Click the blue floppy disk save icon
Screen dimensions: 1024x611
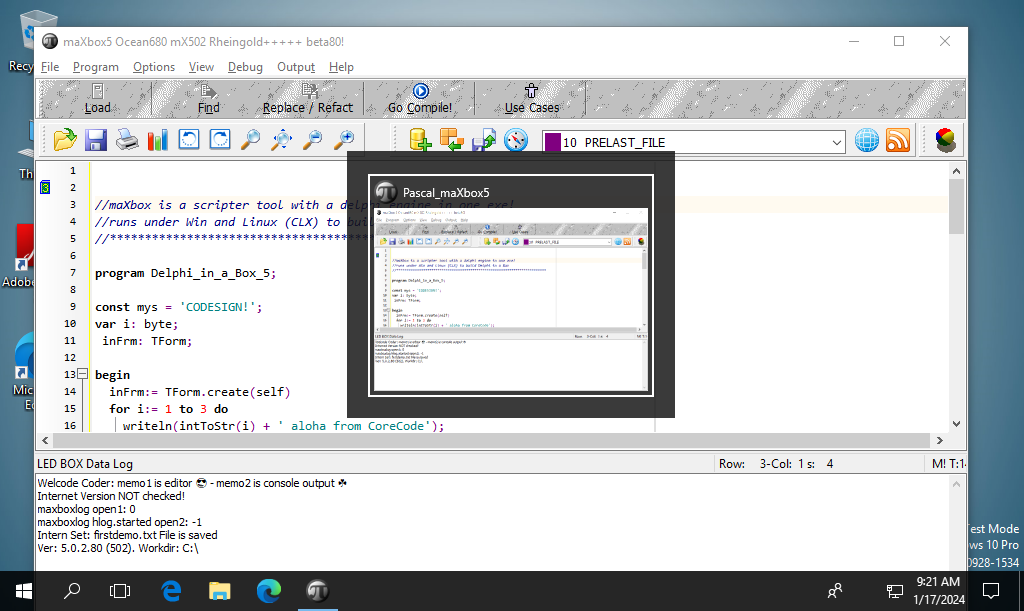coord(96,140)
